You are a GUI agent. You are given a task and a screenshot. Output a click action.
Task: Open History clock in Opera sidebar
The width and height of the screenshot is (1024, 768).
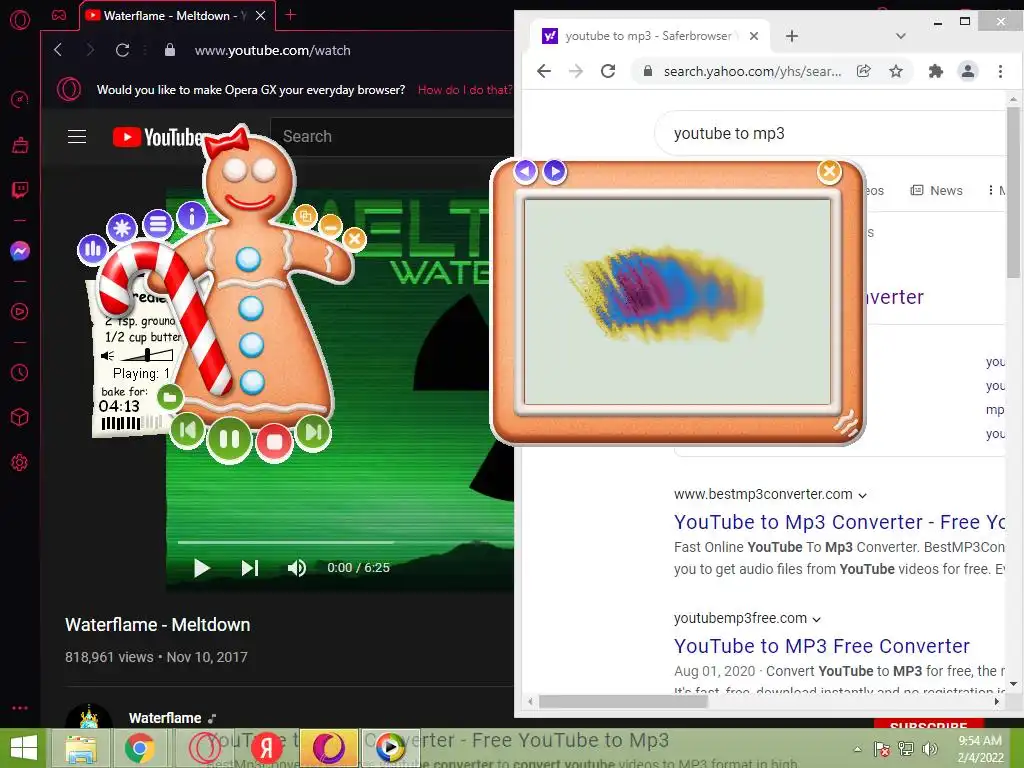pyautogui.click(x=20, y=372)
